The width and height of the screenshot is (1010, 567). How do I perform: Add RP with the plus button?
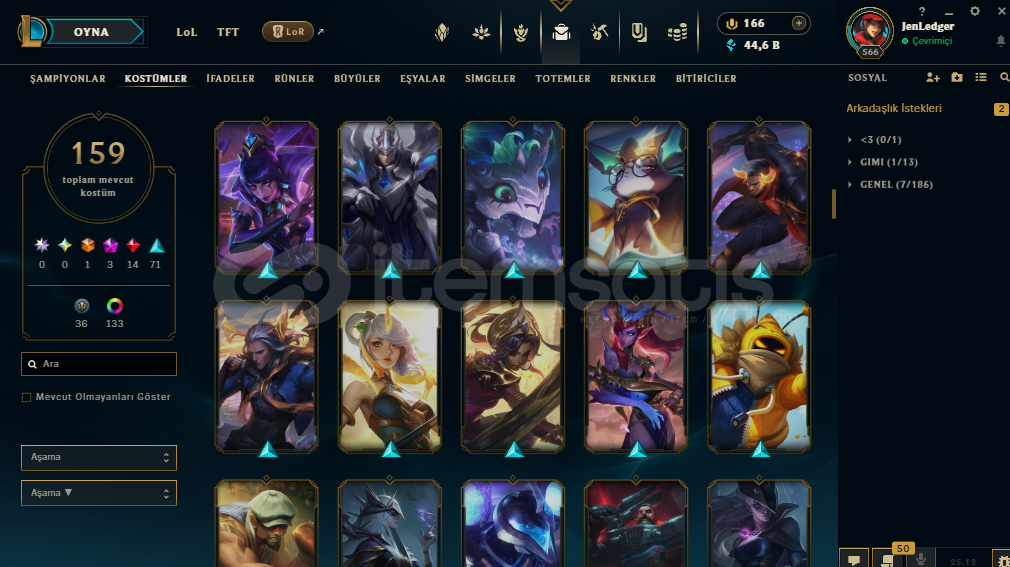(799, 23)
